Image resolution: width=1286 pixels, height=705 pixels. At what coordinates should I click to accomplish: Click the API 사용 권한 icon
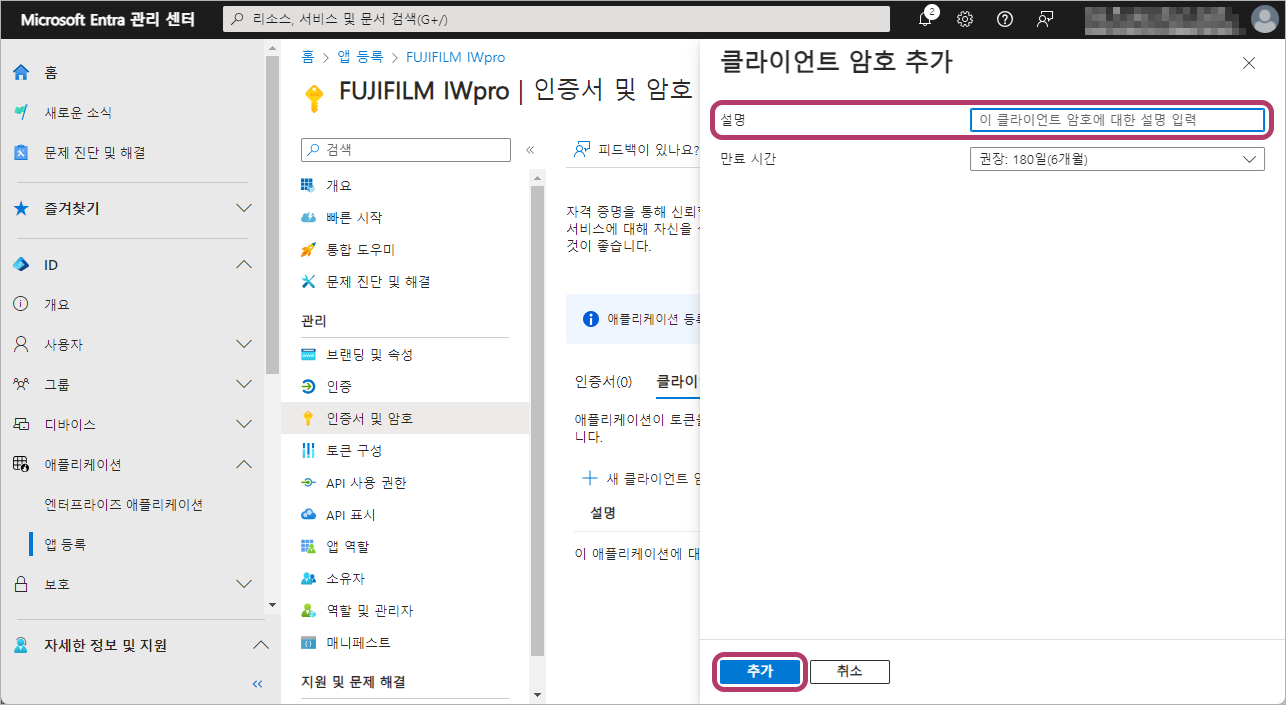(x=308, y=483)
